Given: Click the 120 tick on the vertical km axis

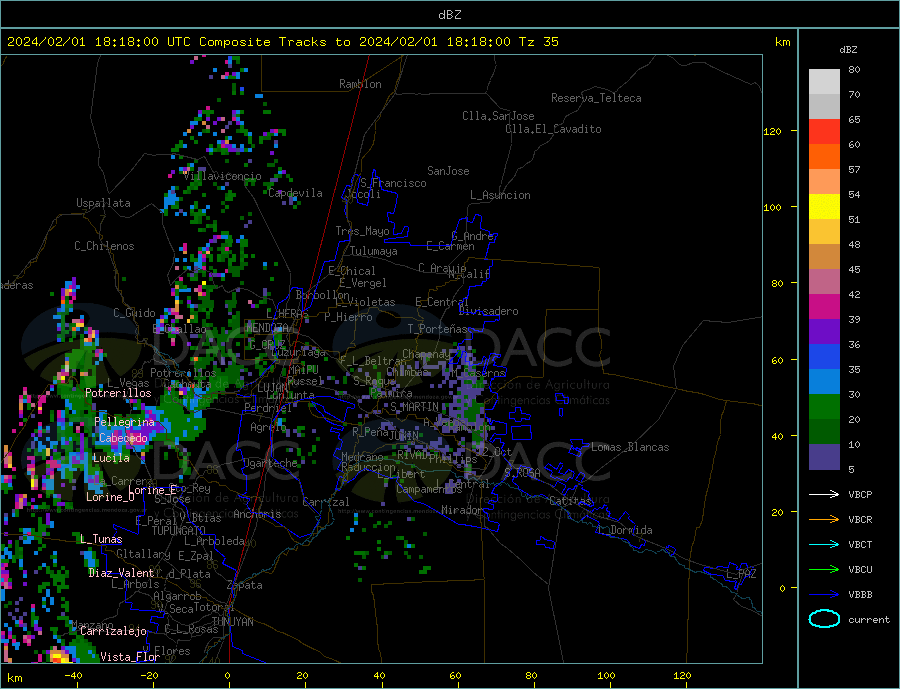Looking at the screenshot, I should [x=773, y=131].
